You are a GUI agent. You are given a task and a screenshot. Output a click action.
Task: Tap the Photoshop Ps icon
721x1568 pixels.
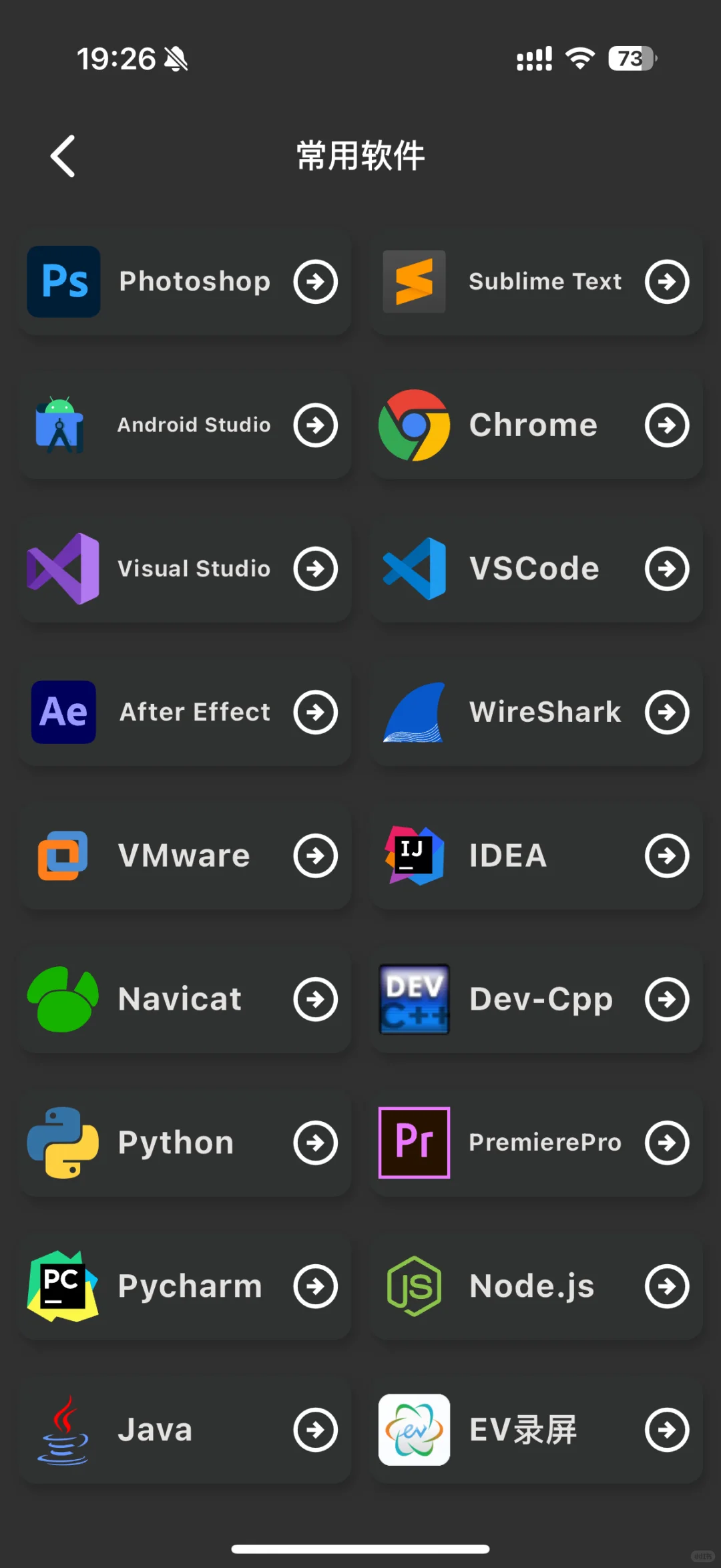coord(63,281)
